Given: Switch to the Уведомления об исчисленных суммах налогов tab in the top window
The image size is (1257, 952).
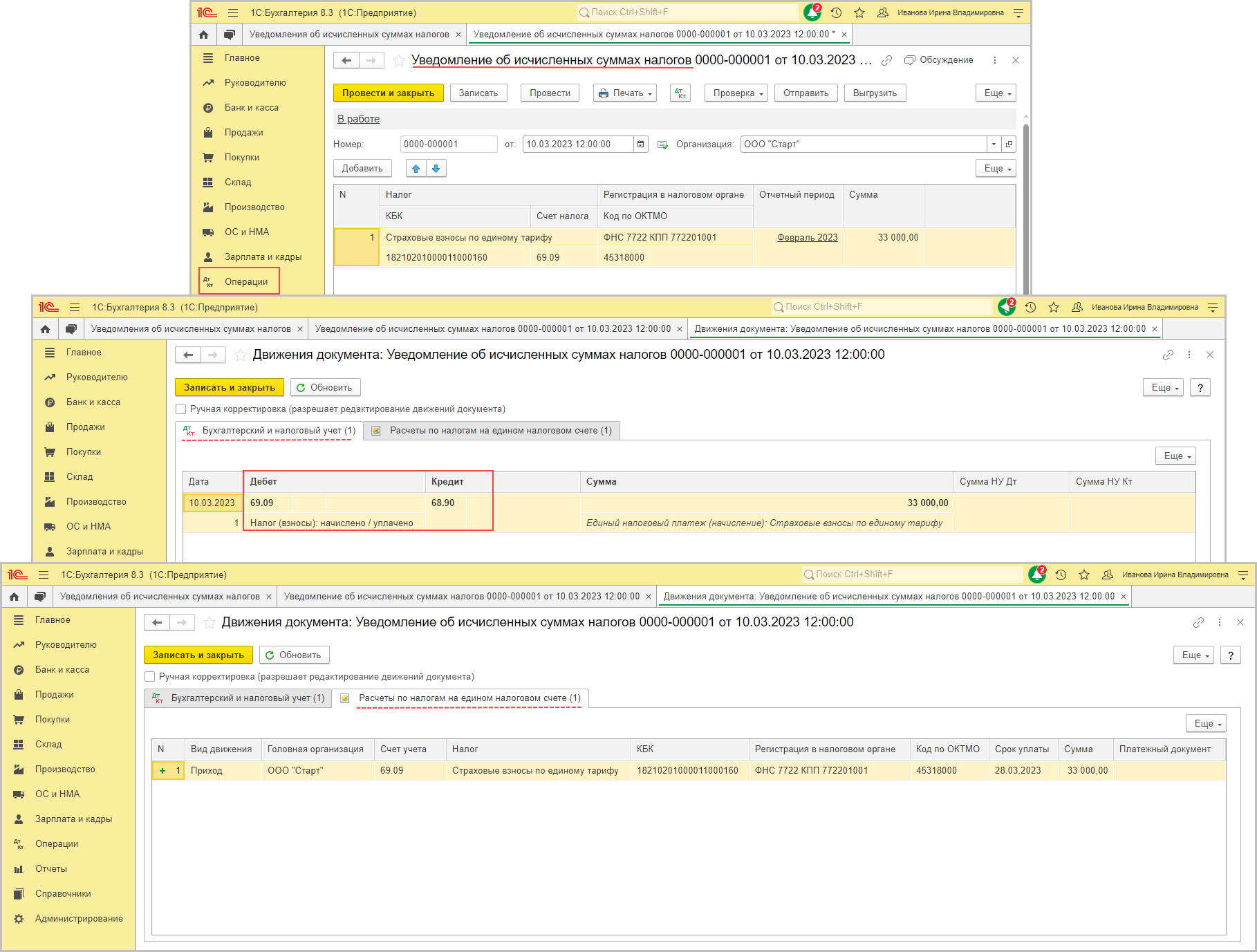Looking at the screenshot, I should 349,35.
